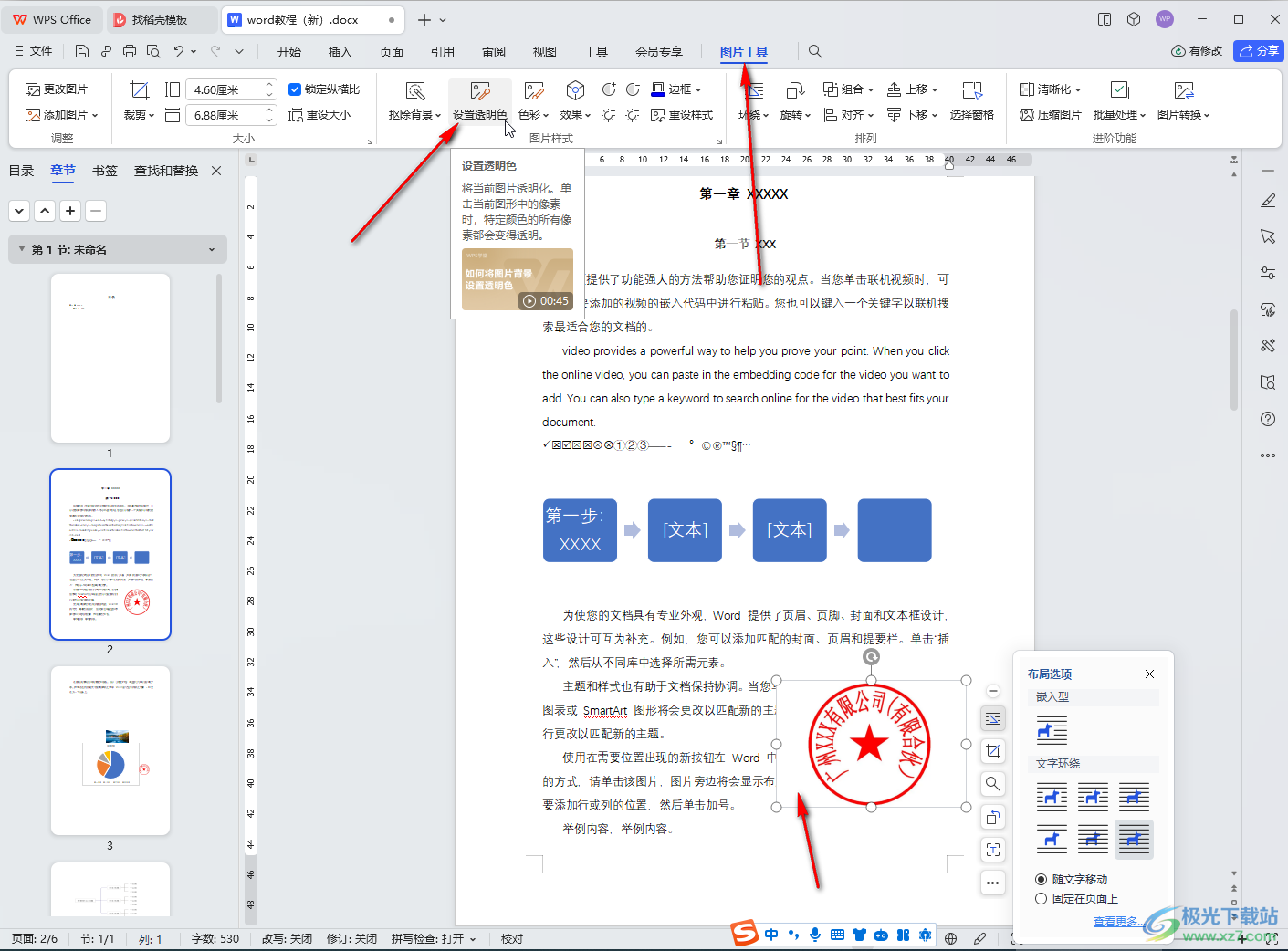Screen dimensions: 1288x951
Task: Select the square text wrapping layout icon
Action: click(x=1052, y=797)
